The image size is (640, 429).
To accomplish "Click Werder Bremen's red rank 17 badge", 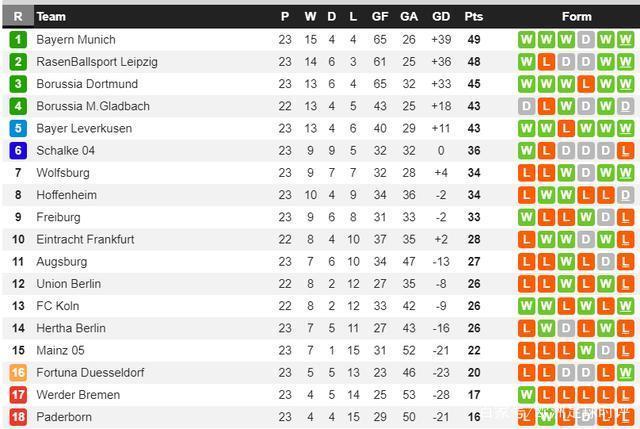I will coord(18,395).
